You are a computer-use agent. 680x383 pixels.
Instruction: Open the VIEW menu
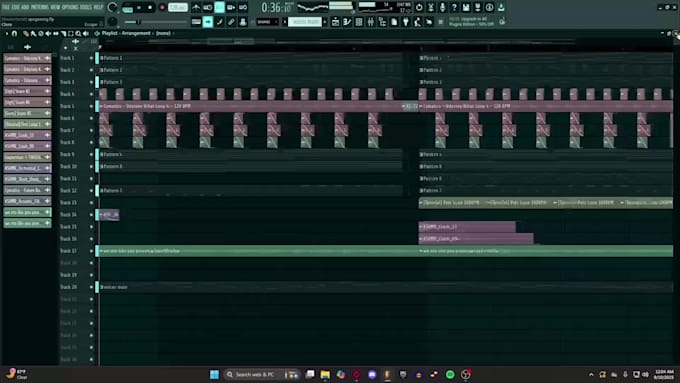coord(55,7)
